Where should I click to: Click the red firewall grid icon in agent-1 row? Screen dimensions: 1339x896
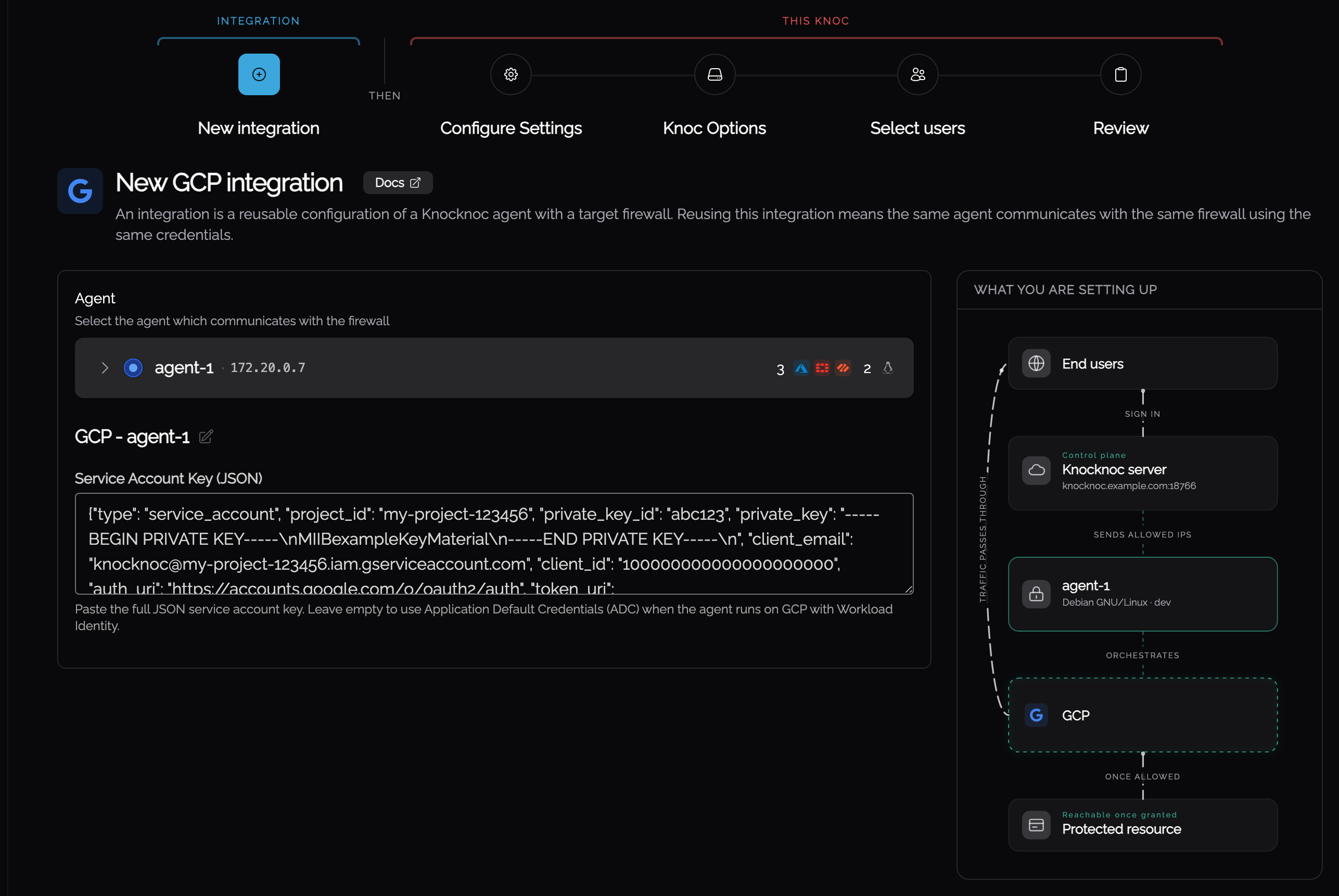pos(822,368)
